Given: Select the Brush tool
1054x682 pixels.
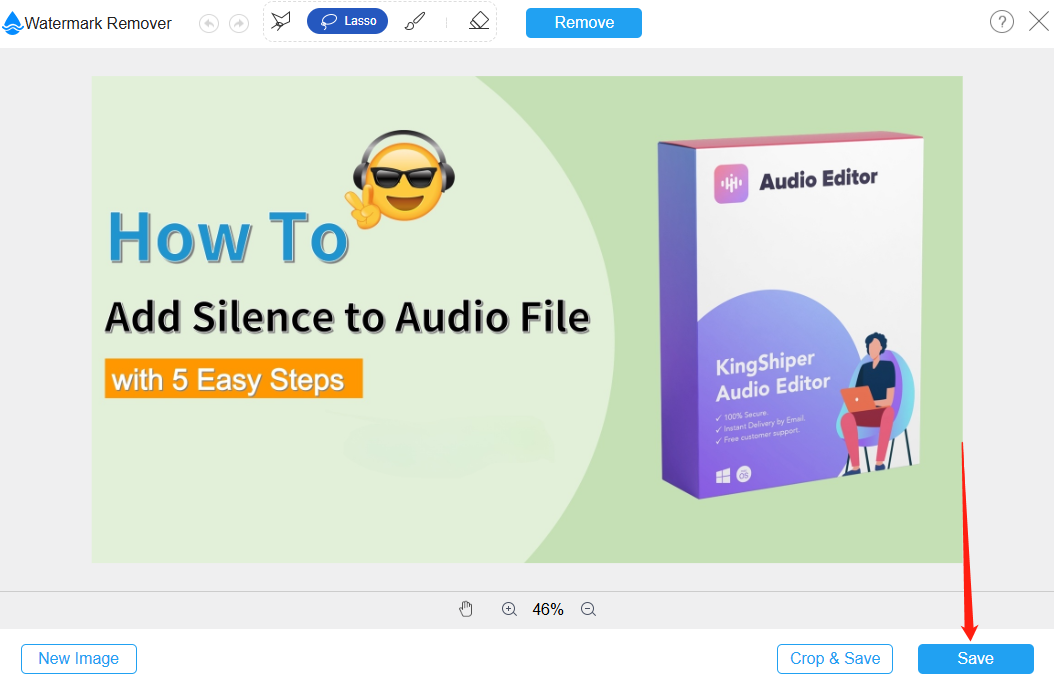Looking at the screenshot, I should (415, 22).
